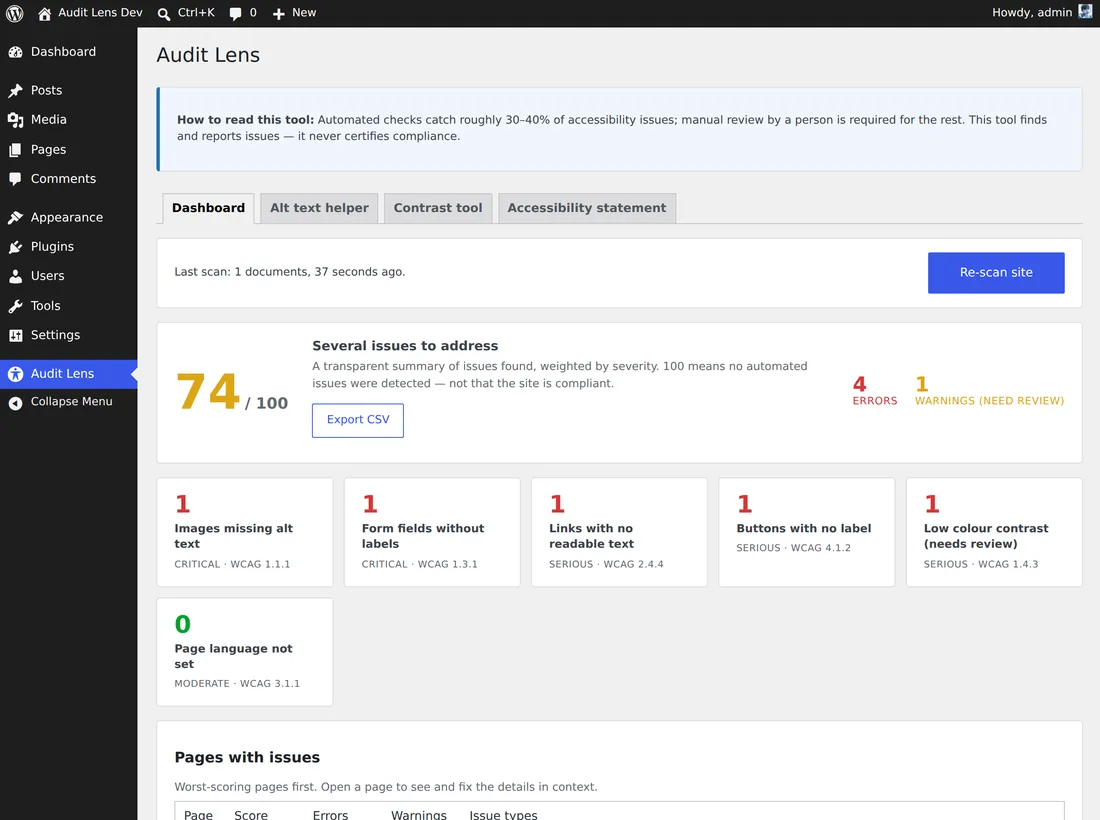Click the Re-scan site button
The height and width of the screenshot is (820, 1100).
(x=996, y=273)
